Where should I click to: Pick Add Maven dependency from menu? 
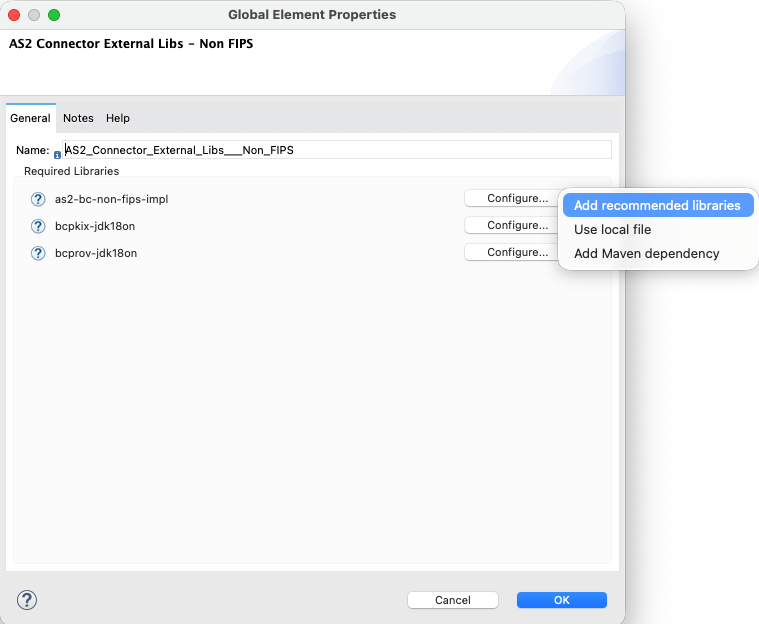646,253
